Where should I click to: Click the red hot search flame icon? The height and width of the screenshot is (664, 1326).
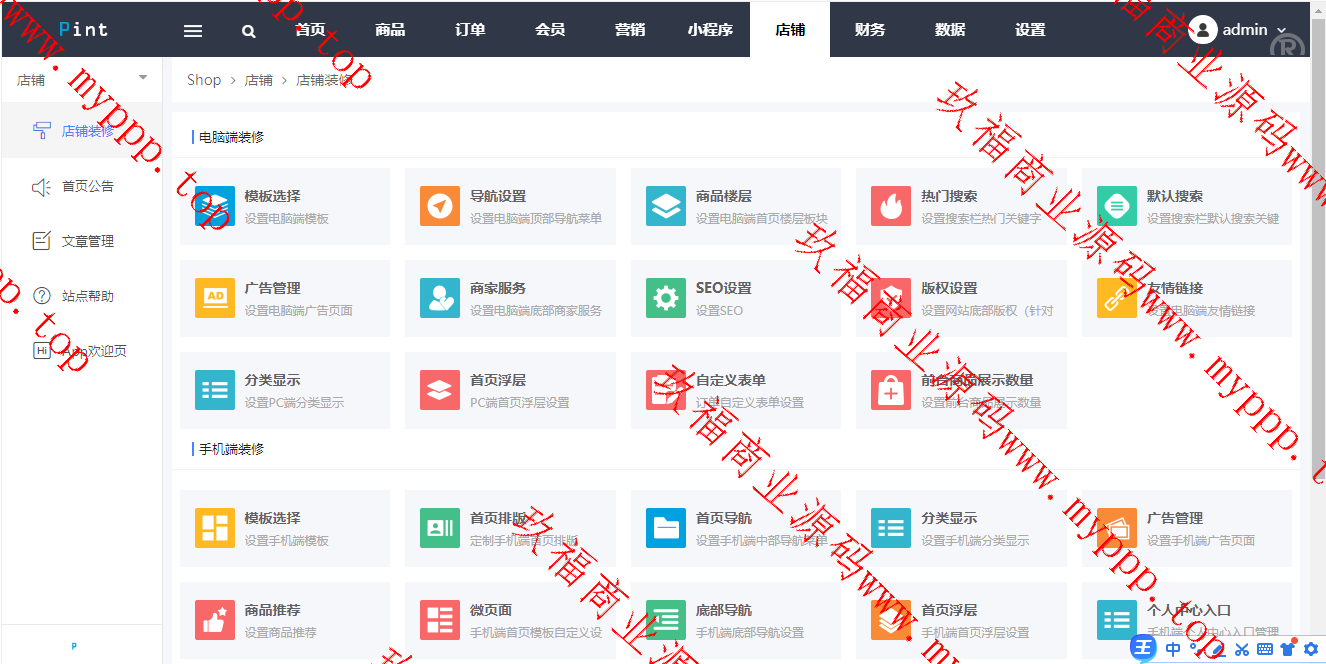click(891, 206)
